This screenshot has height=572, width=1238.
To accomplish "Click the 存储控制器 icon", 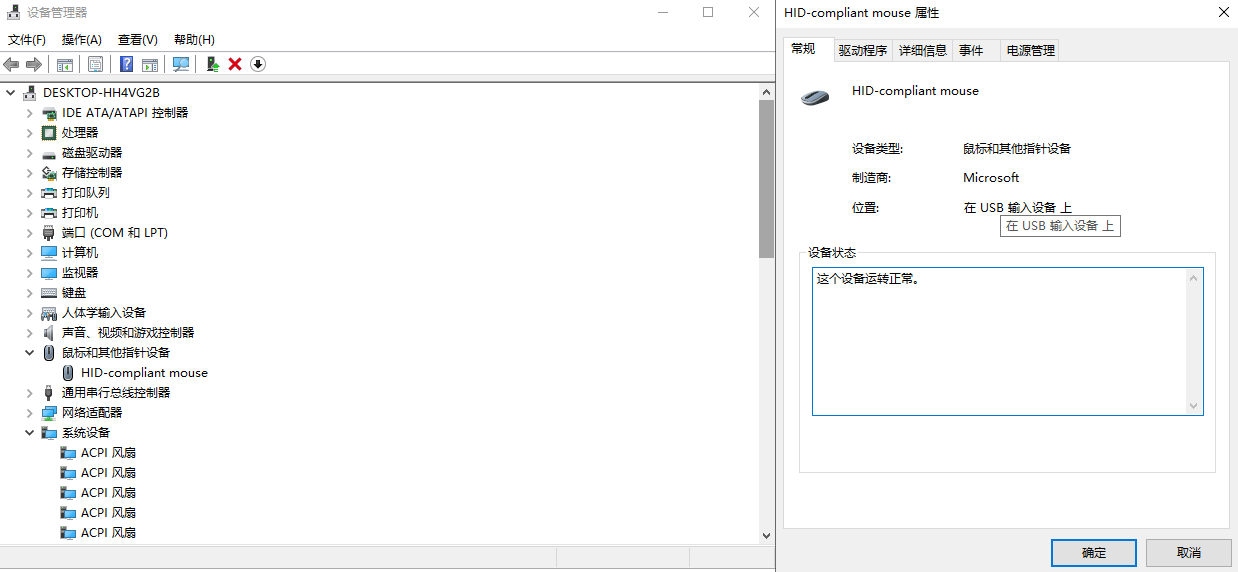I will pyautogui.click(x=49, y=173).
